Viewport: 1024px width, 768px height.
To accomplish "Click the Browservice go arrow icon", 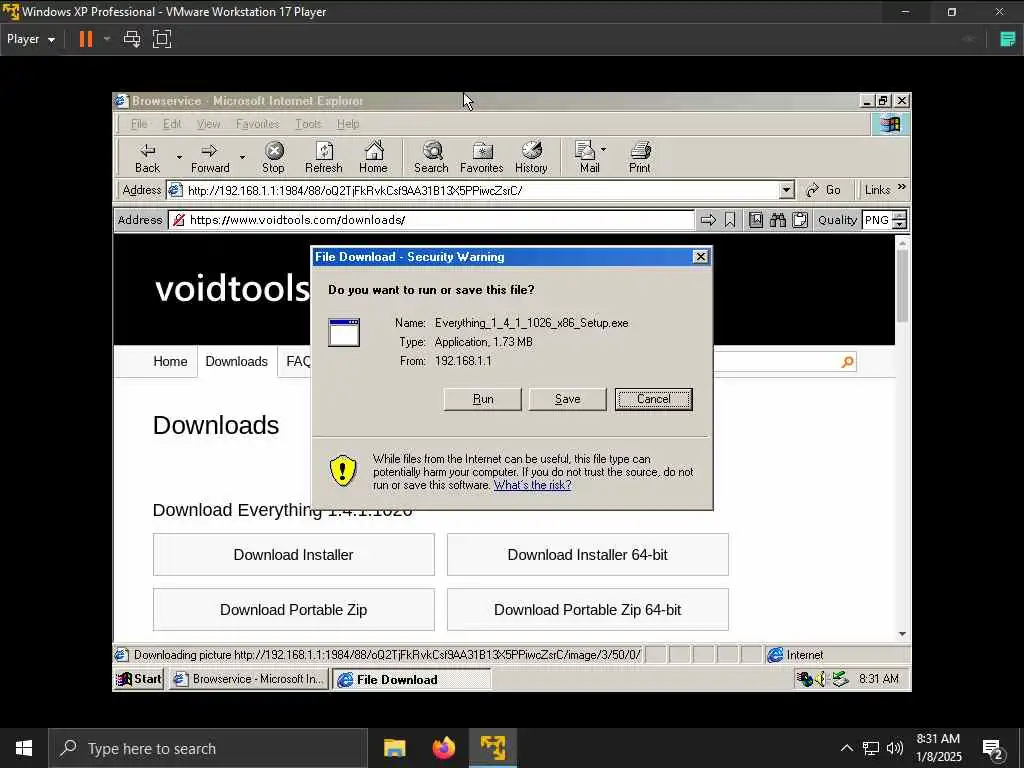I will tap(708, 220).
